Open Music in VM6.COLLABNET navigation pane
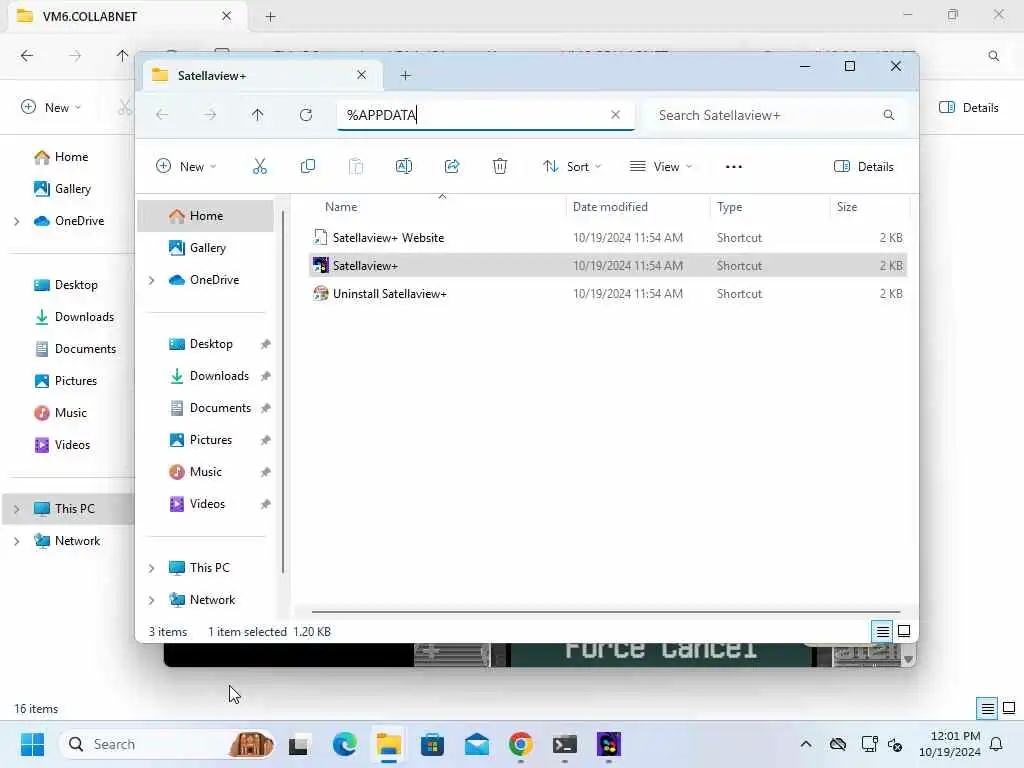1024x768 pixels. pyautogui.click(x=69, y=413)
